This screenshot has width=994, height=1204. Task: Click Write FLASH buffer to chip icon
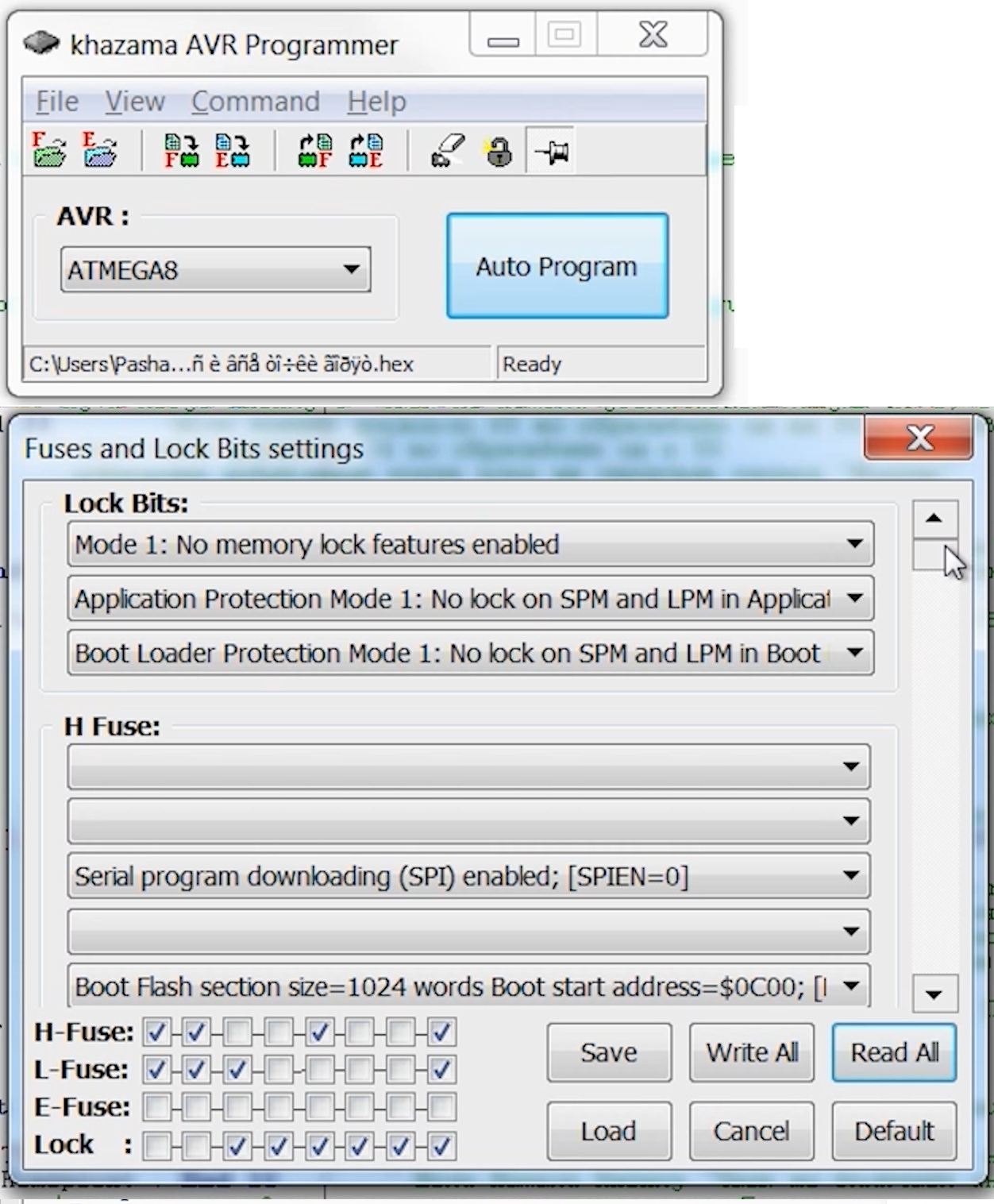[182, 150]
